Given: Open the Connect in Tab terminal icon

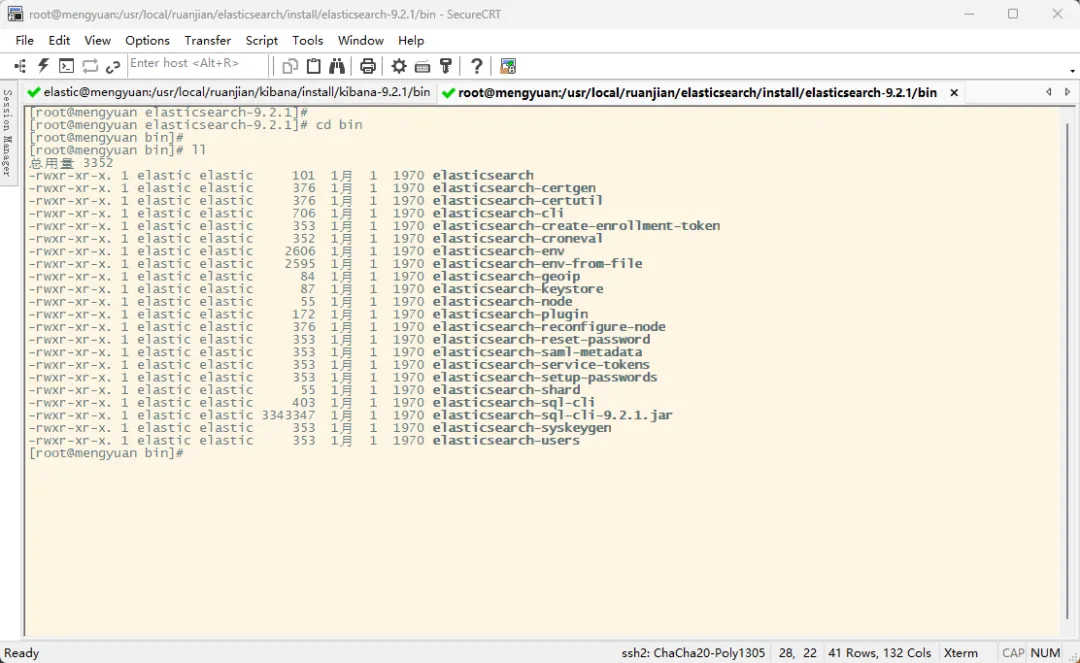Looking at the screenshot, I should (x=66, y=66).
